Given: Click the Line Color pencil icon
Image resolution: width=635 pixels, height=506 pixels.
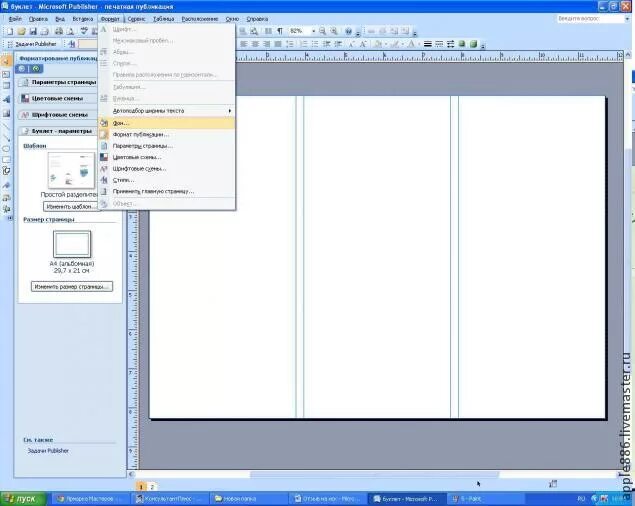Looking at the screenshot, I should click(x=394, y=44).
